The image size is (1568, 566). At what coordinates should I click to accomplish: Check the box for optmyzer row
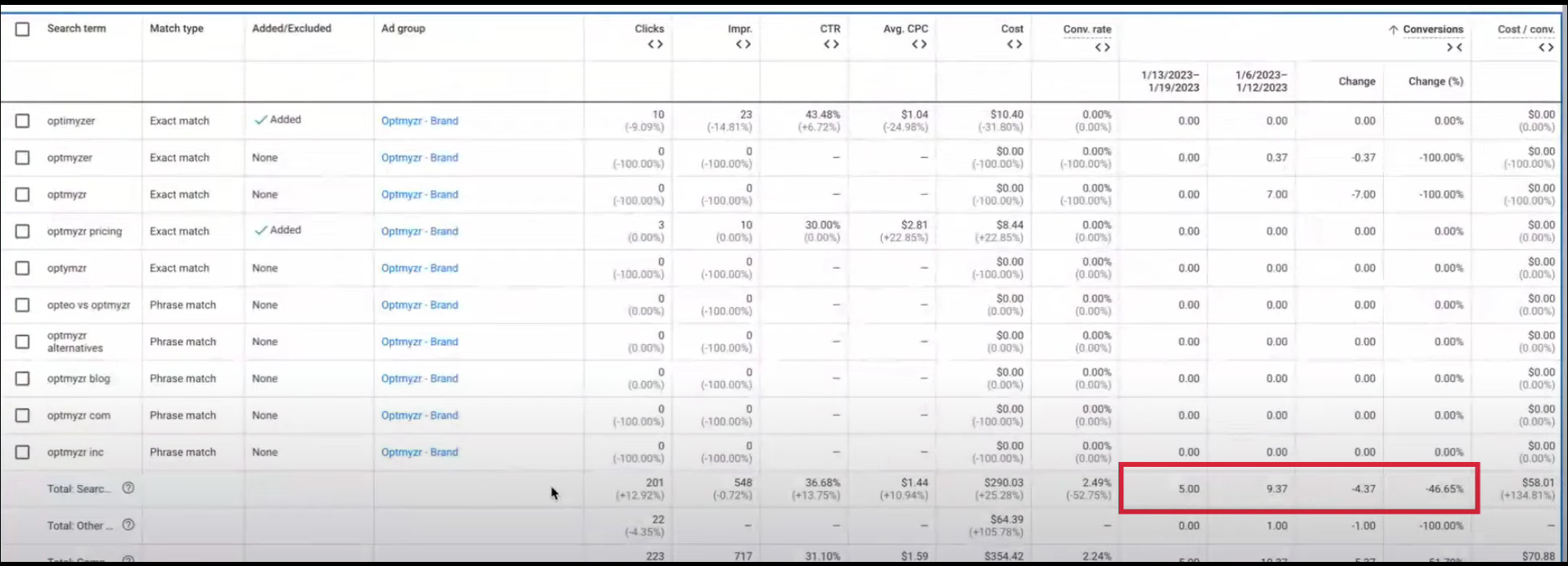[x=22, y=157]
